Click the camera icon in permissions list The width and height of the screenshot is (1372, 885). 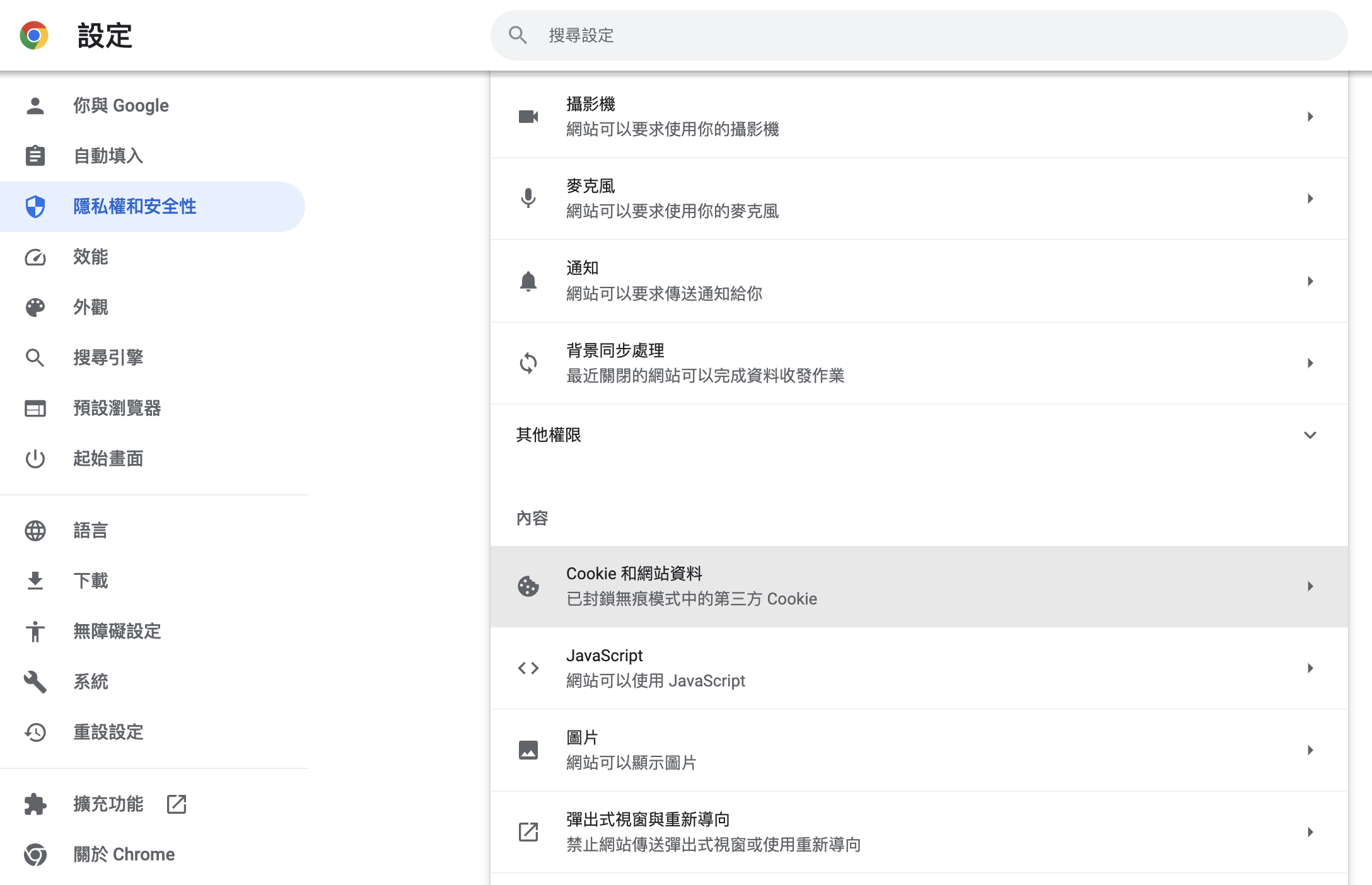point(528,117)
